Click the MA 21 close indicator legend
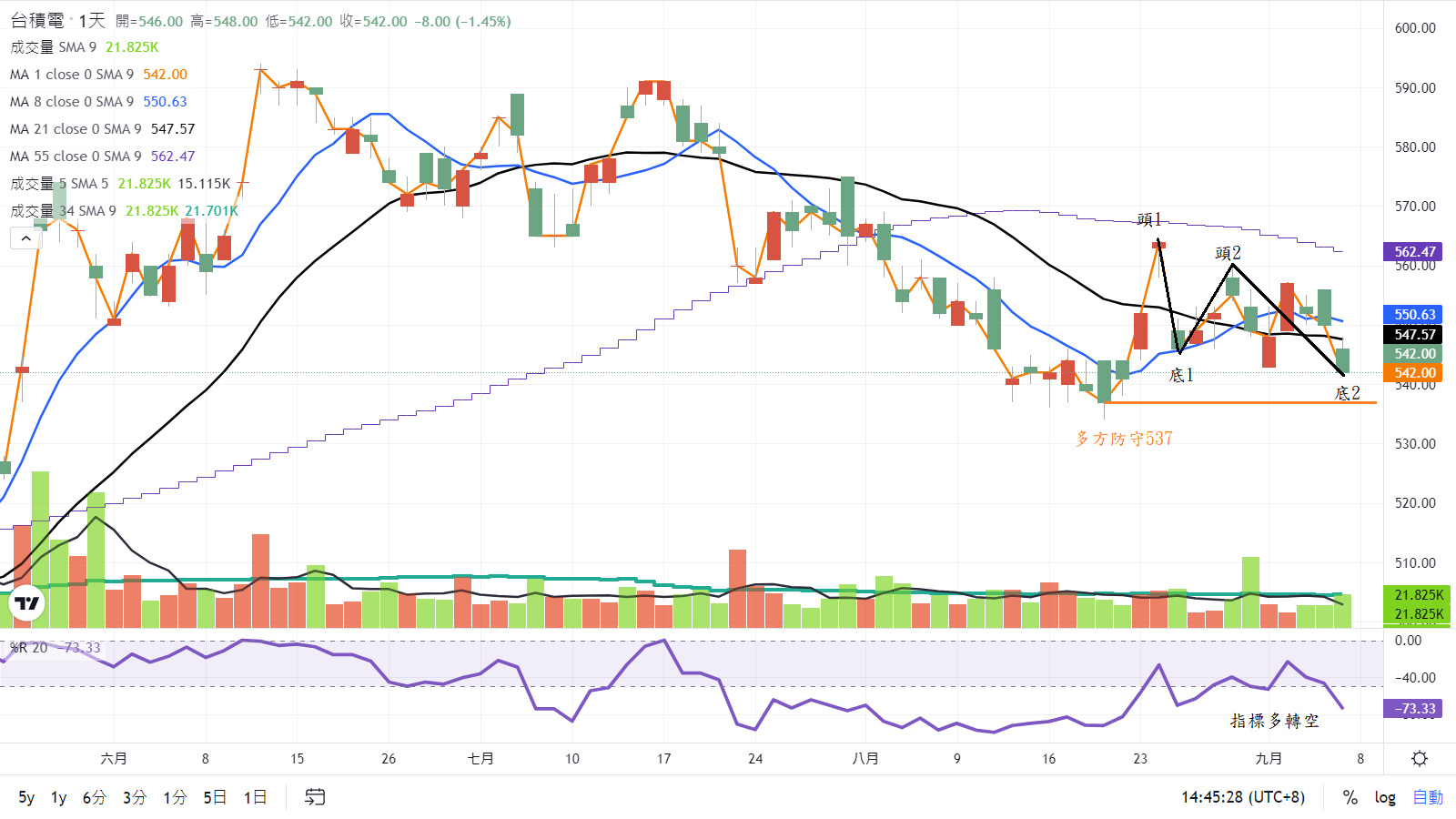This screenshot has height=819, width=1456. pos(76,129)
